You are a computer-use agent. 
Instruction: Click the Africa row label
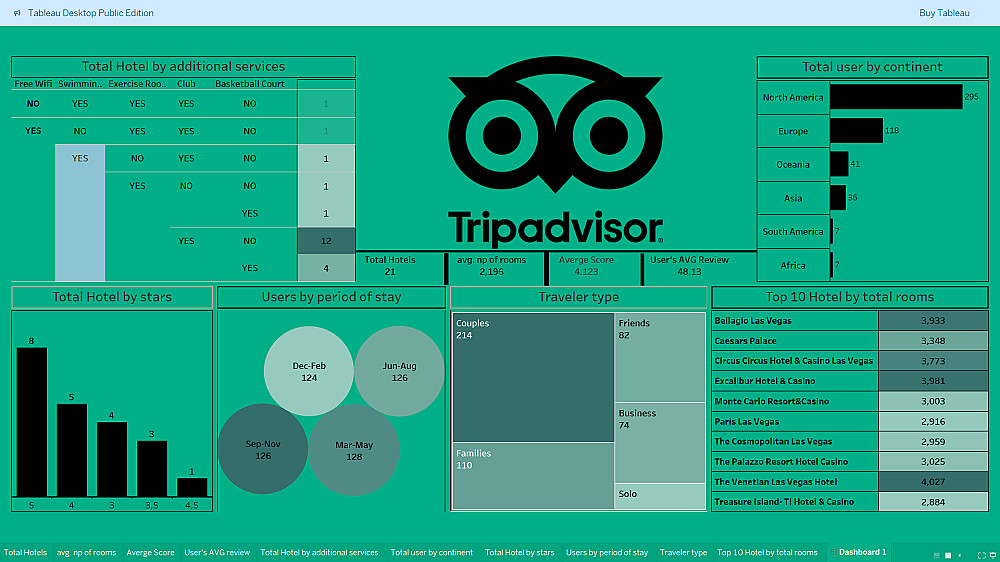tap(793, 265)
